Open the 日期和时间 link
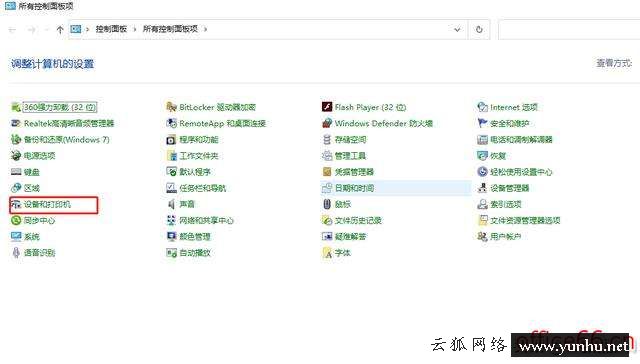640x364 pixels. [354, 188]
